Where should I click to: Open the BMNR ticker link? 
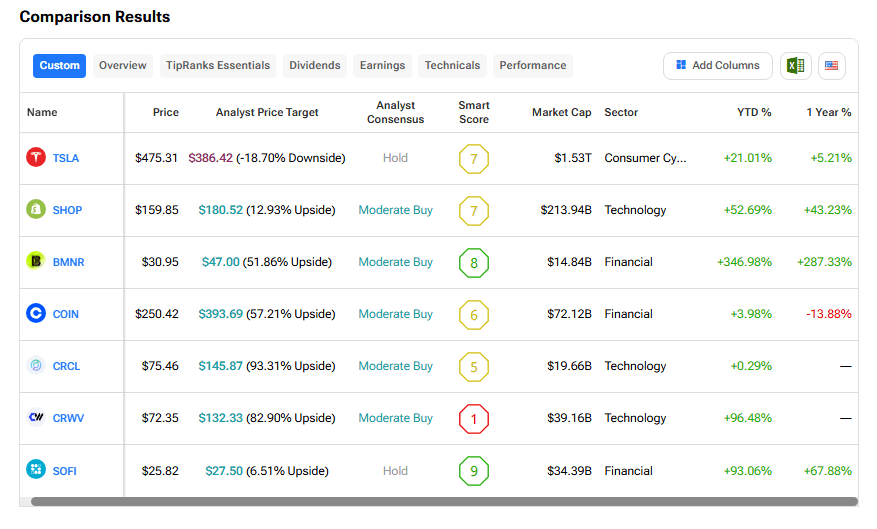point(68,262)
